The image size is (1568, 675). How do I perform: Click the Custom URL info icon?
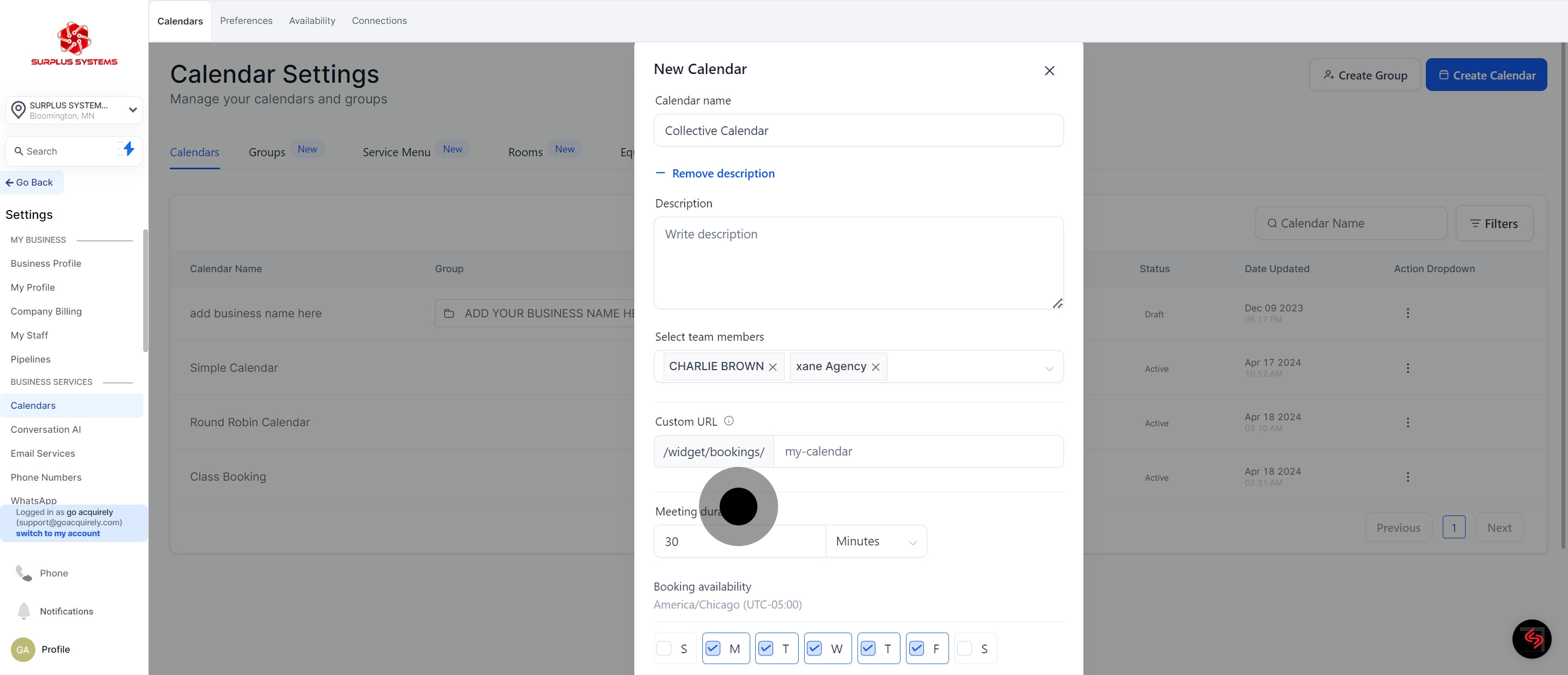[x=728, y=421]
